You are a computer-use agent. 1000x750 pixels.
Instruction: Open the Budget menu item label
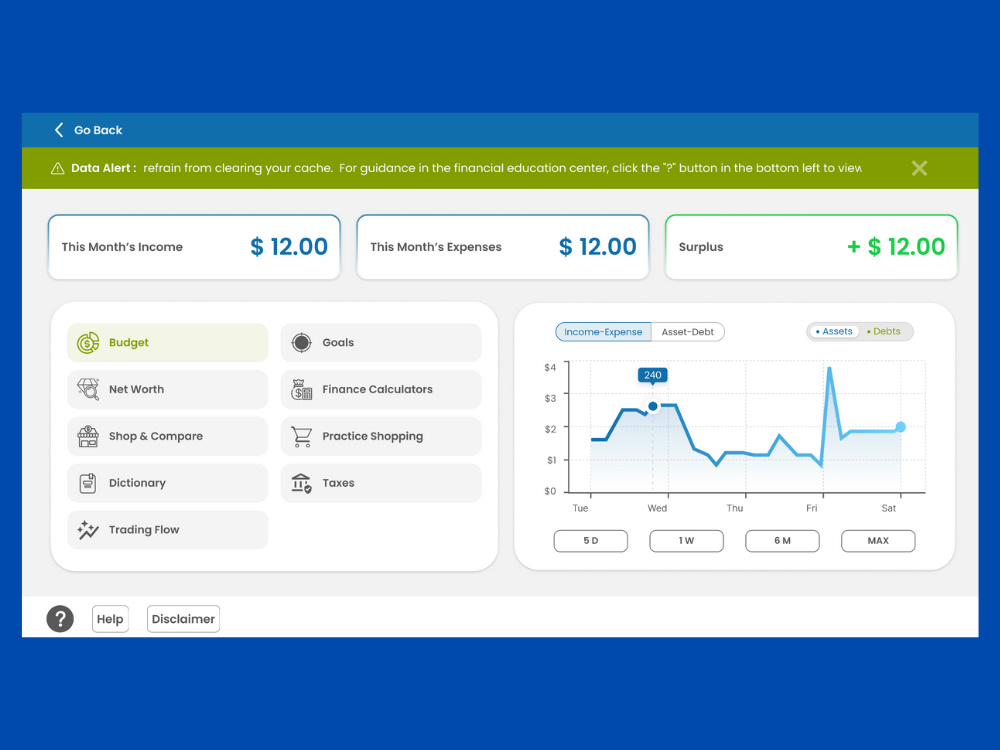129,342
